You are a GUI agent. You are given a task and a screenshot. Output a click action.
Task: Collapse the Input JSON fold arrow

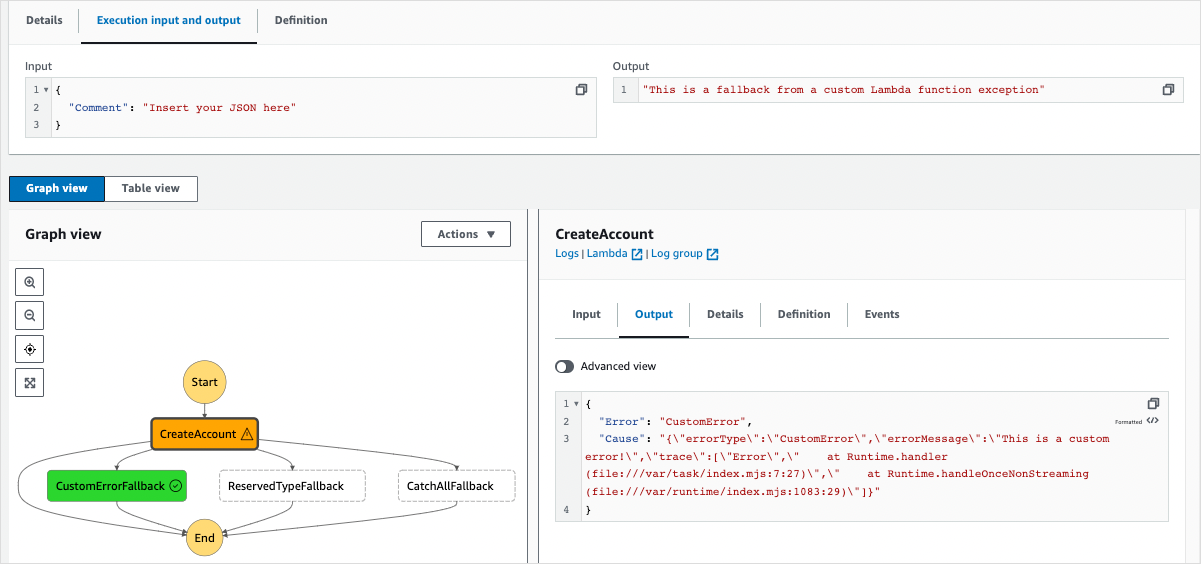[48, 90]
